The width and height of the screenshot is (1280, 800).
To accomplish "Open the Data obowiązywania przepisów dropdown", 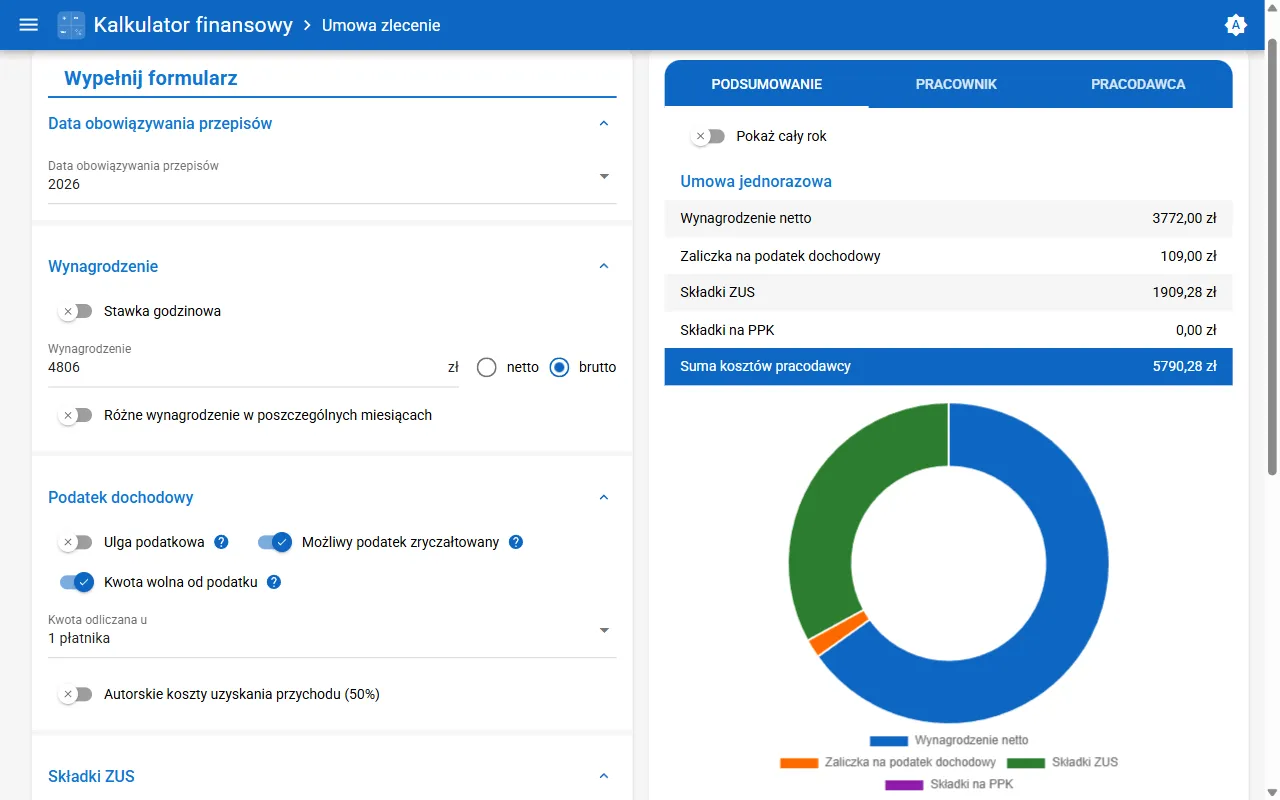I will pos(332,176).
